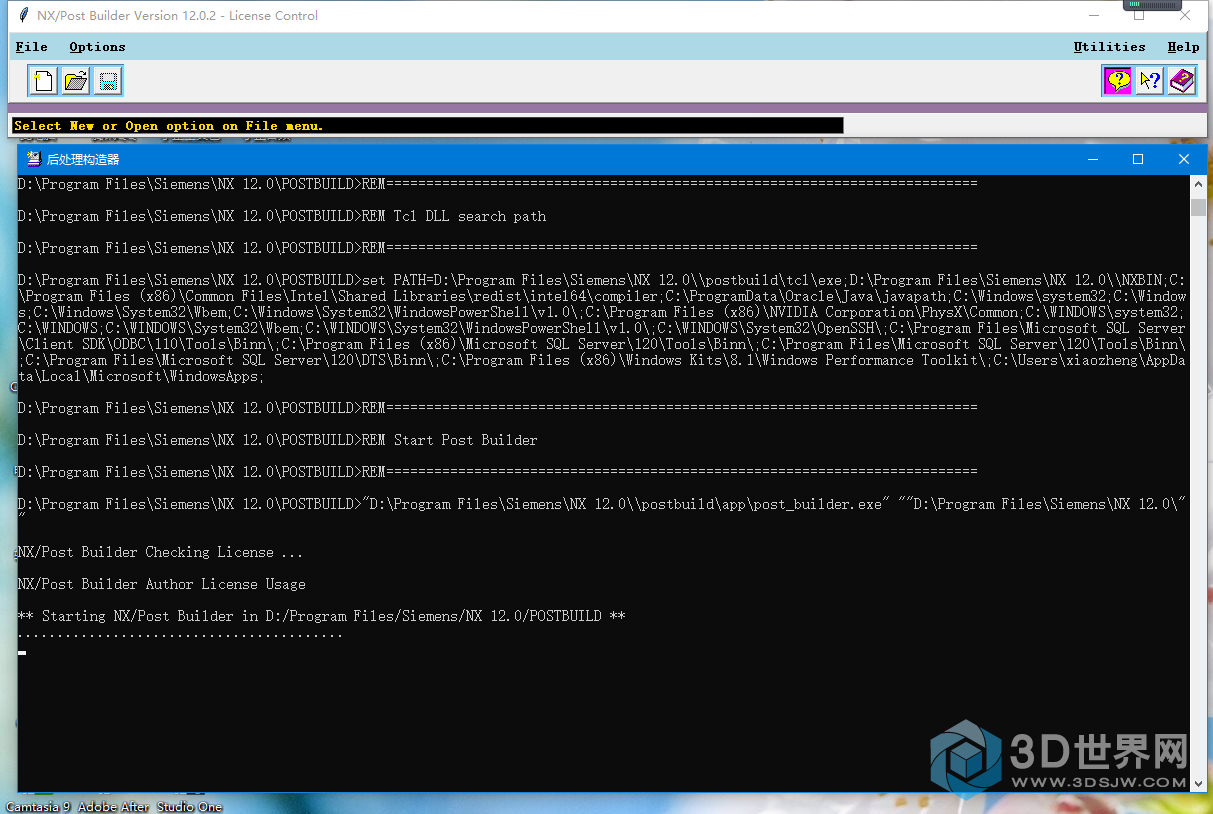Open the user's manual book icon
Image resolution: width=1213 pixels, height=814 pixels.
1182,81
